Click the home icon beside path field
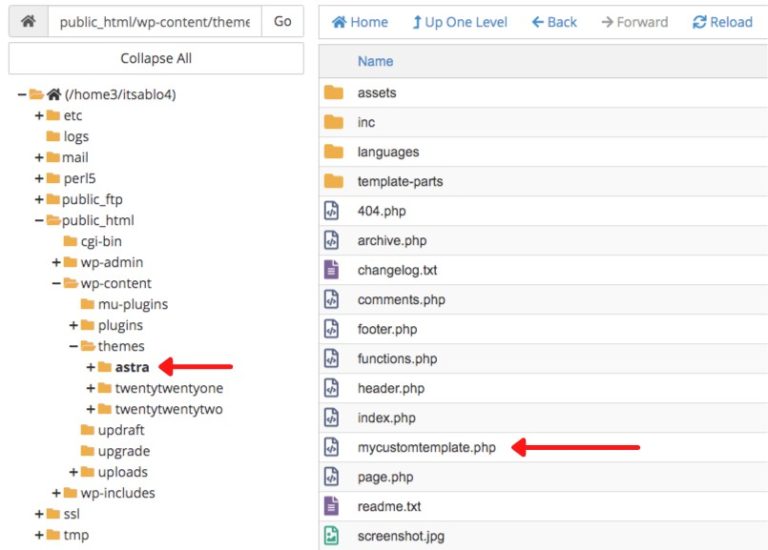 click(28, 21)
